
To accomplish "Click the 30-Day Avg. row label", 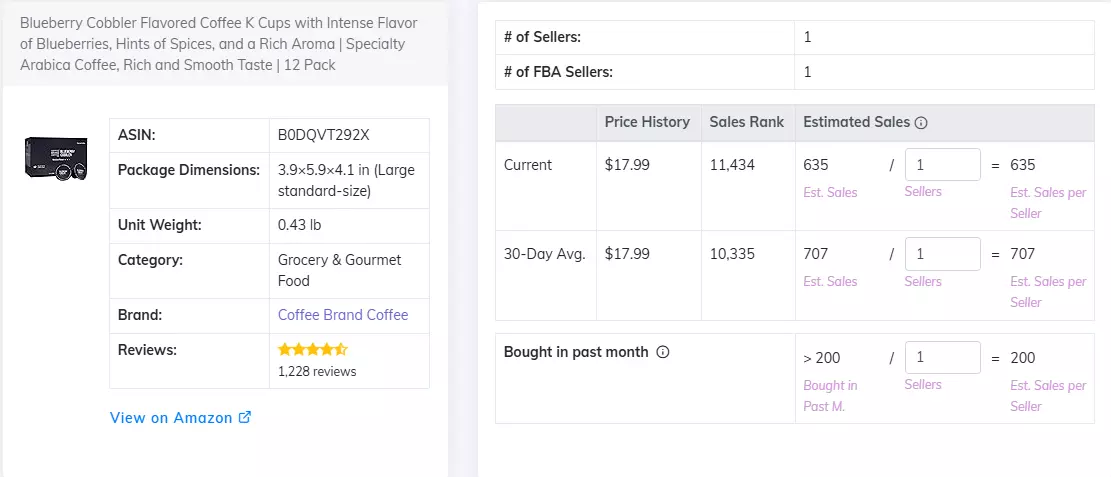I will [544, 254].
